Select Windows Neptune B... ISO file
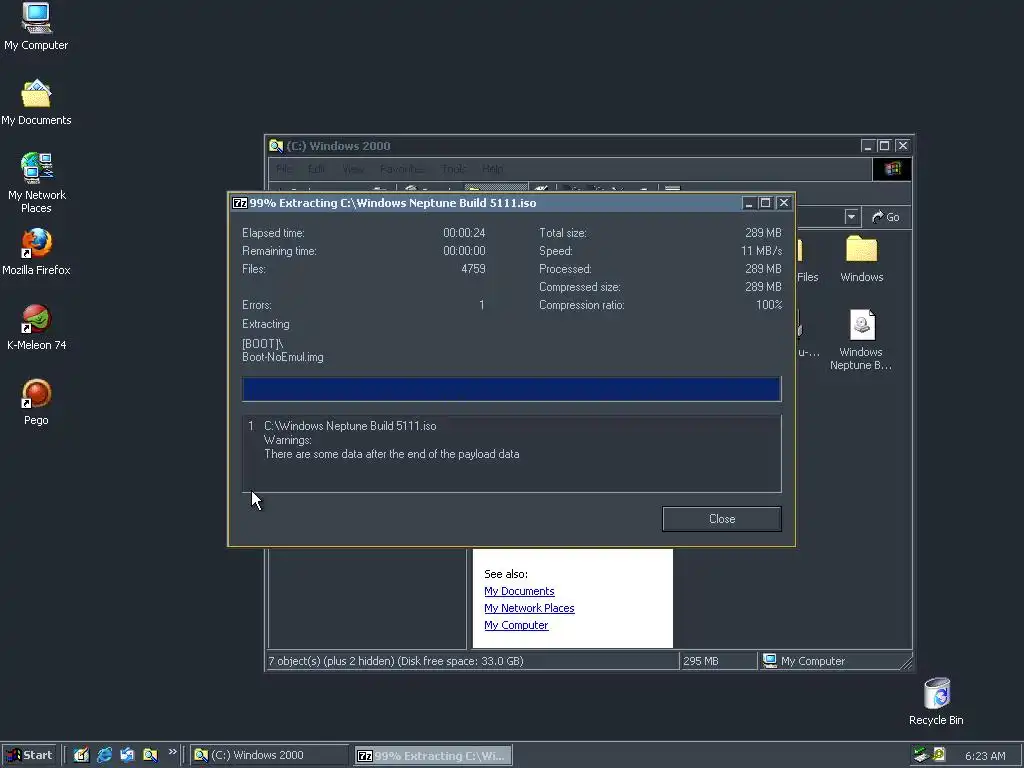The width and height of the screenshot is (1024, 768). click(x=861, y=340)
